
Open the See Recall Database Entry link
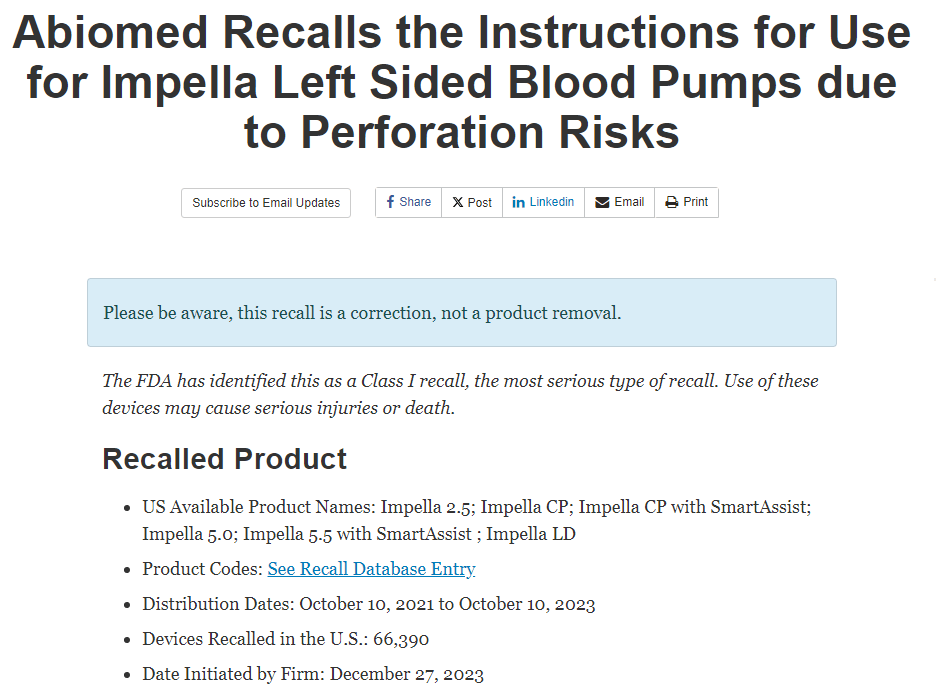coord(371,569)
